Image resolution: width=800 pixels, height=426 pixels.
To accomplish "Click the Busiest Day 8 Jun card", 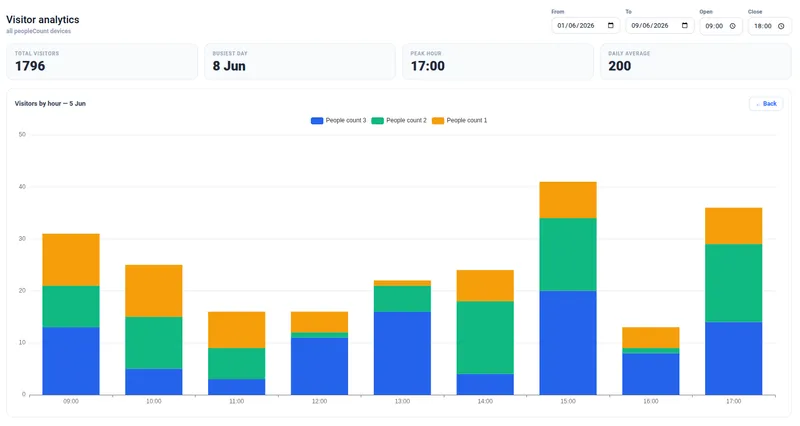I will click(x=300, y=61).
